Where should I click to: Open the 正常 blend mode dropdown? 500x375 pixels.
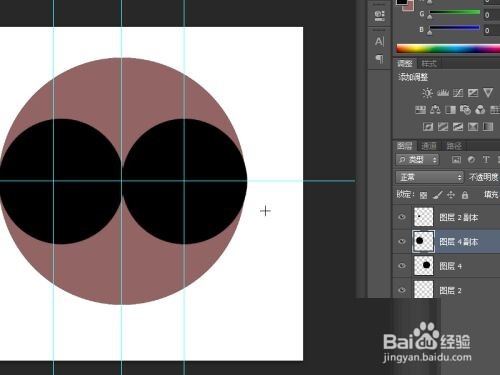click(429, 177)
